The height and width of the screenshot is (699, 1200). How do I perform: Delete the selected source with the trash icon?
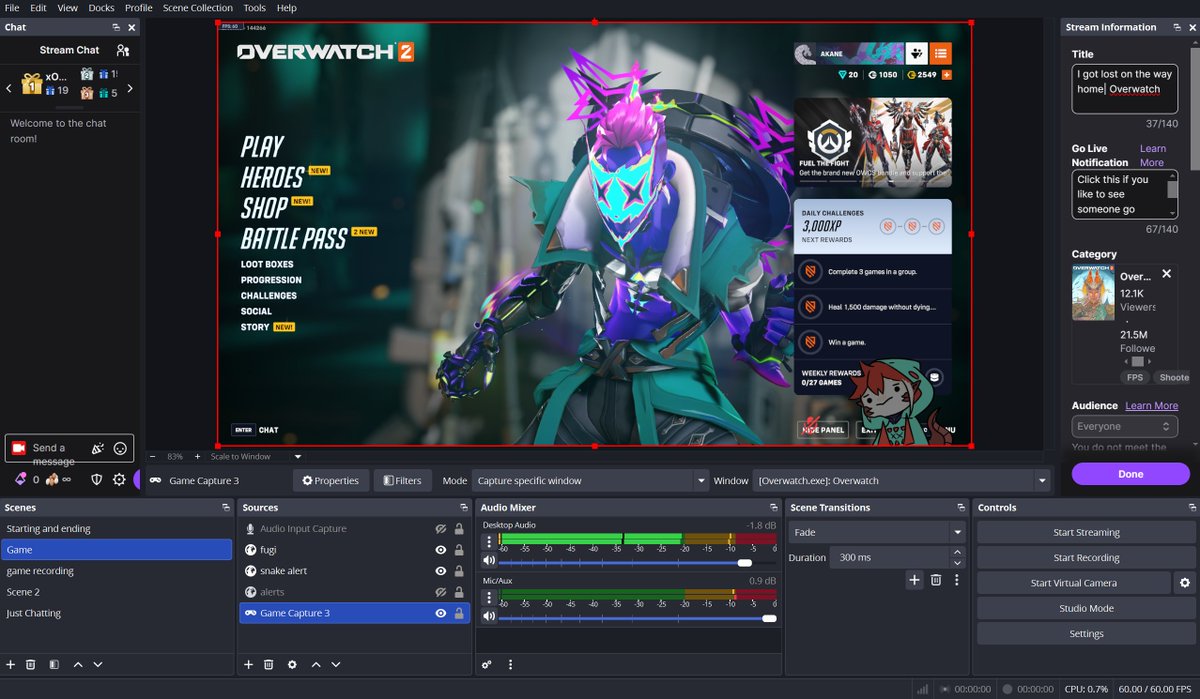pos(269,664)
